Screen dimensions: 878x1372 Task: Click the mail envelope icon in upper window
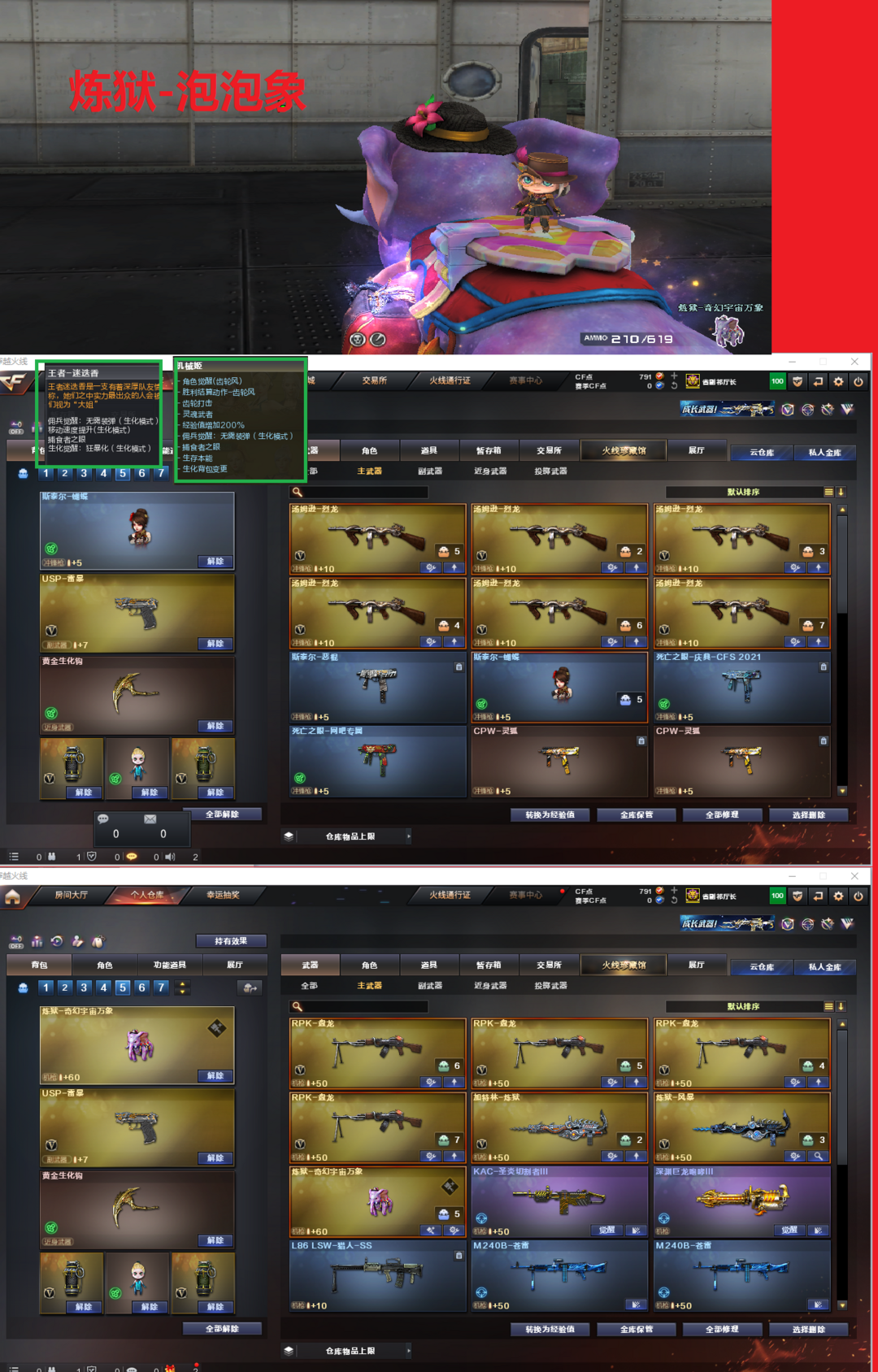pyautogui.click(x=150, y=818)
